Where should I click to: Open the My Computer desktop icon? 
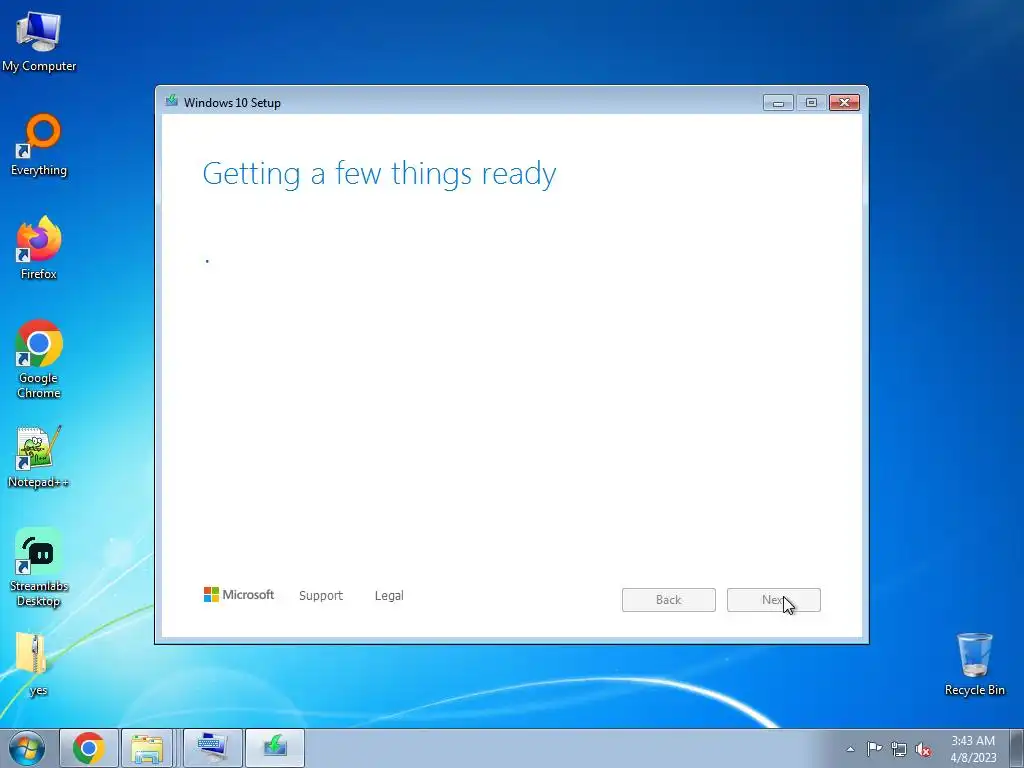pos(39,40)
